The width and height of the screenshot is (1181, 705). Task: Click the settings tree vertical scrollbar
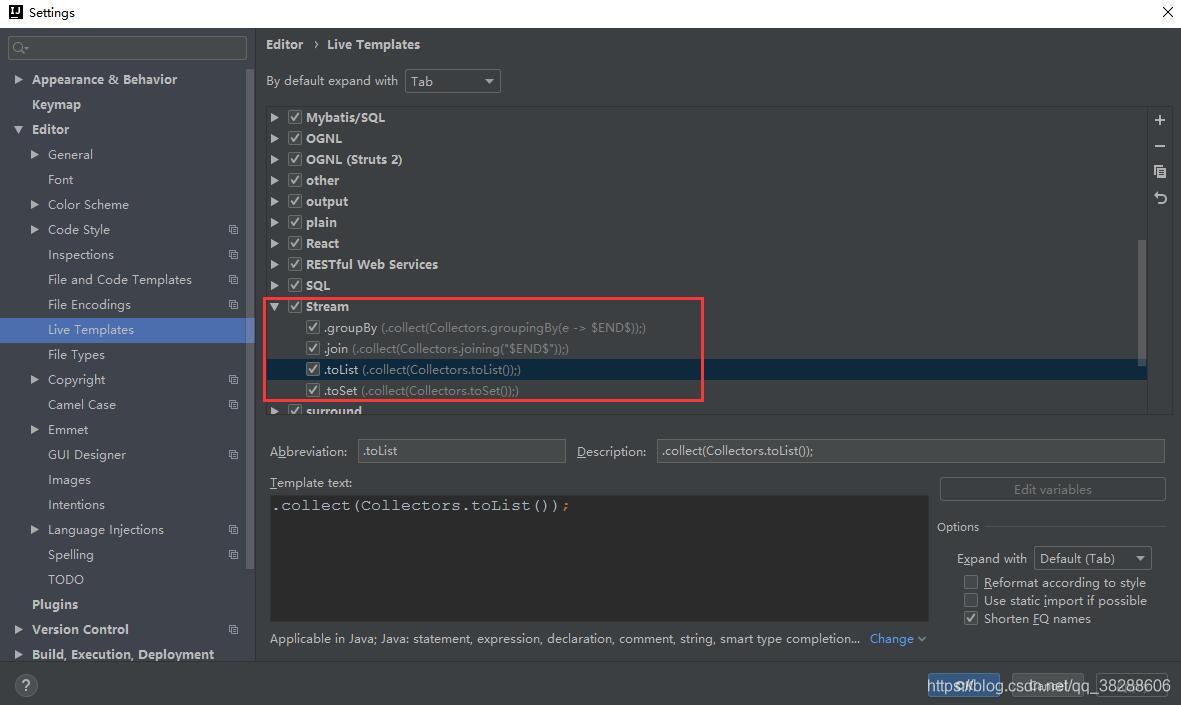point(250,319)
